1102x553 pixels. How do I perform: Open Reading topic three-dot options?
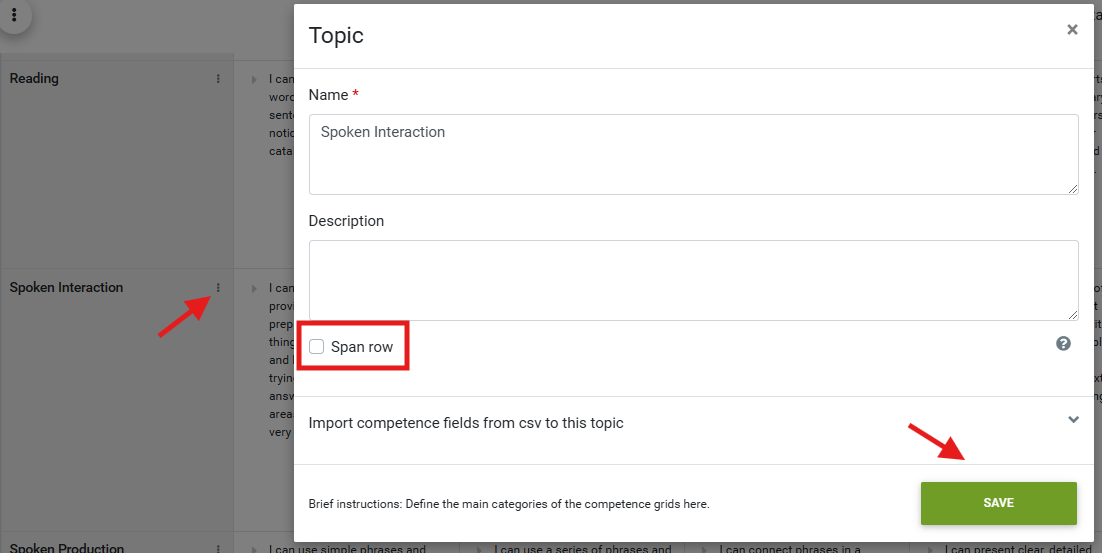click(218, 79)
